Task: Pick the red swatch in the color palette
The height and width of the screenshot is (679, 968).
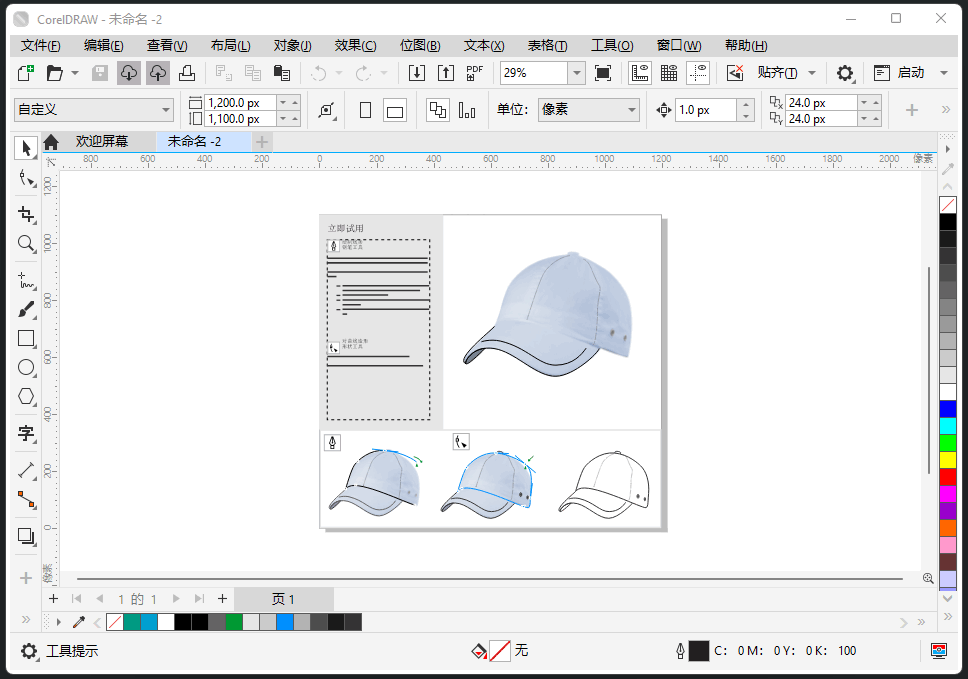Action: click(x=947, y=477)
